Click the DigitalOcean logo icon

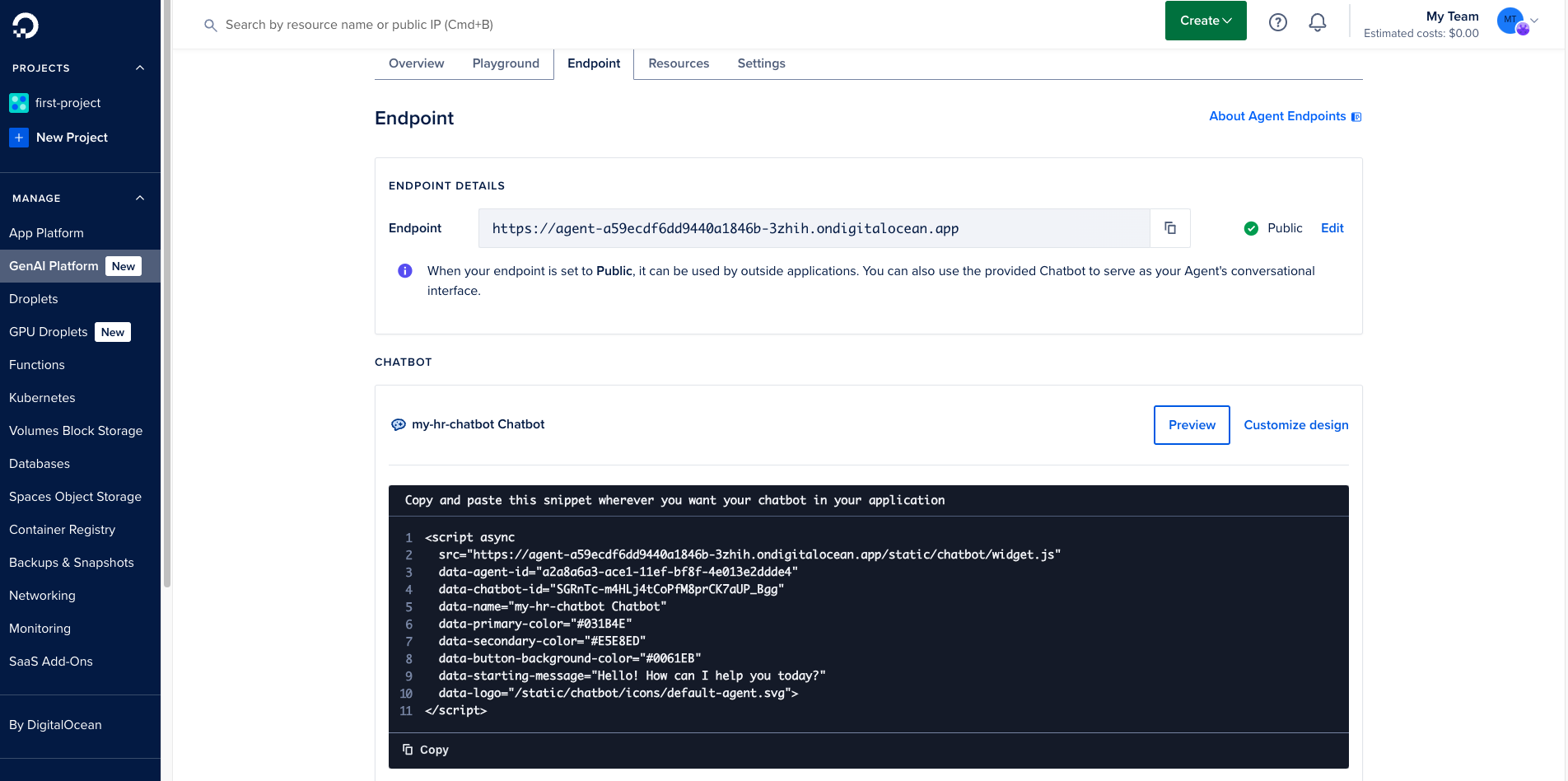coord(26,26)
